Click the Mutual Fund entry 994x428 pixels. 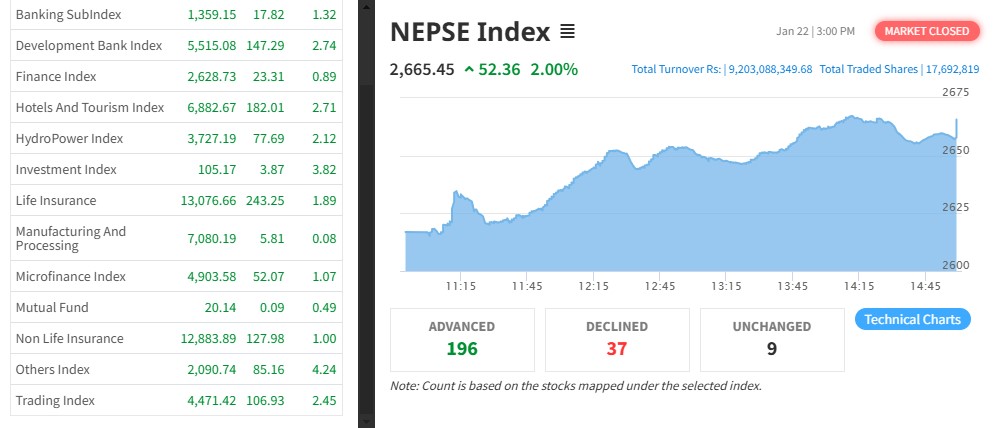coord(52,307)
